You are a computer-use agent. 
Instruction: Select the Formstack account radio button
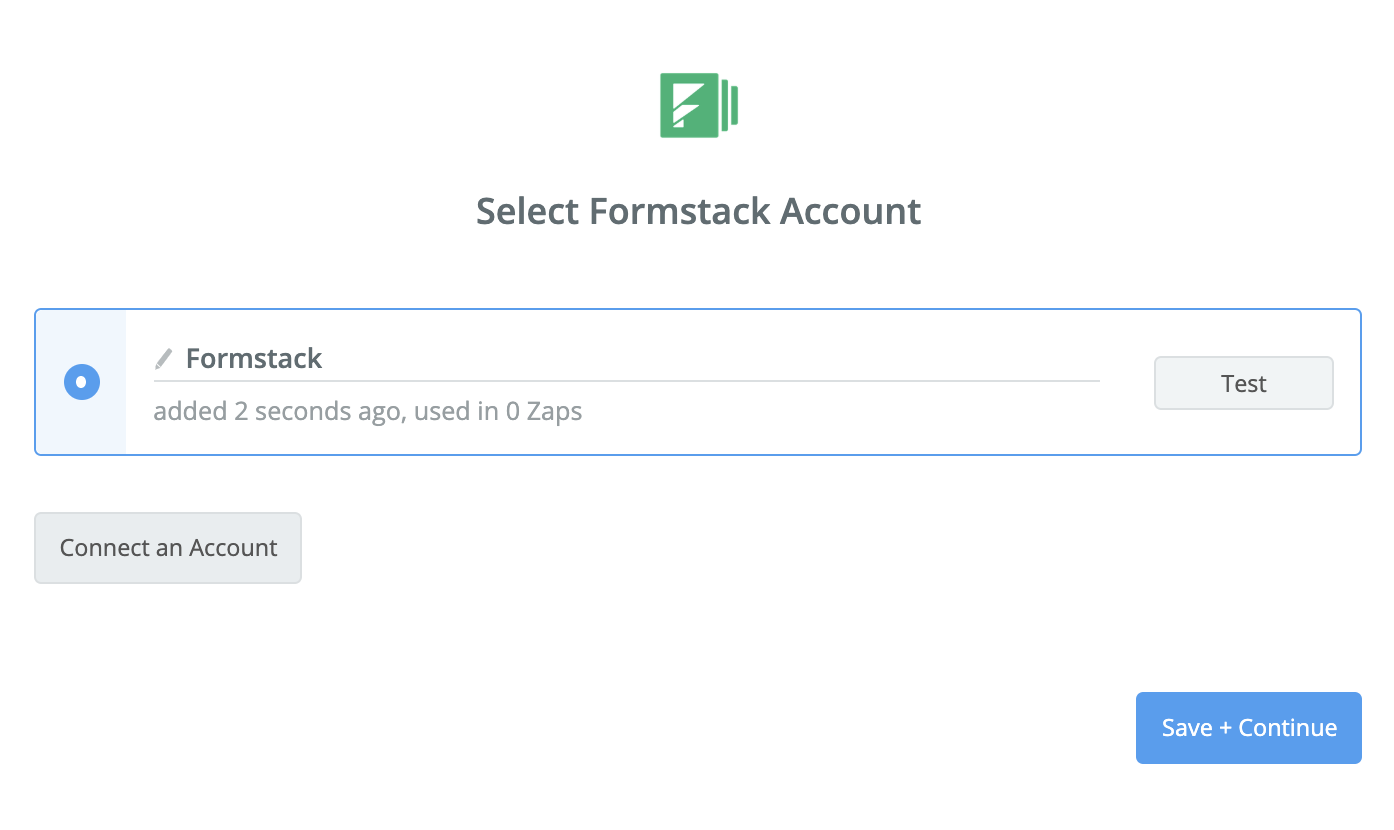[x=81, y=382]
